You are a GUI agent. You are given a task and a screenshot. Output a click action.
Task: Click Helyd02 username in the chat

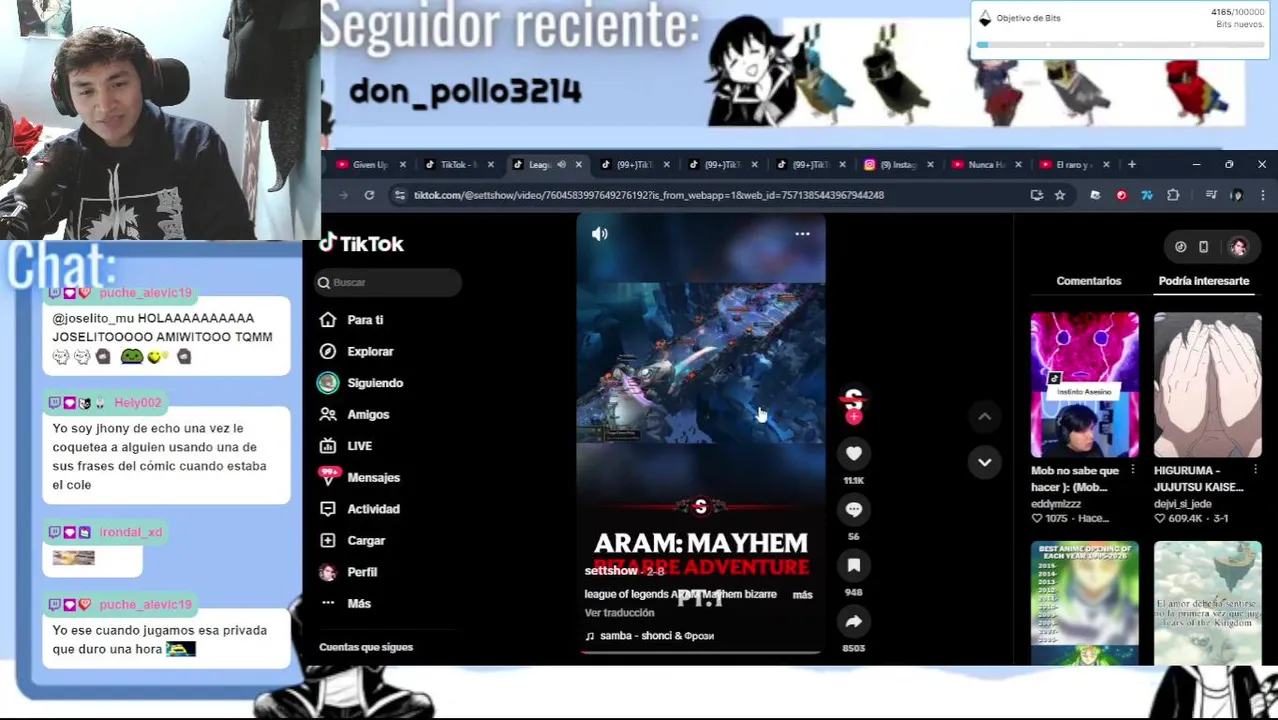click(x=137, y=403)
